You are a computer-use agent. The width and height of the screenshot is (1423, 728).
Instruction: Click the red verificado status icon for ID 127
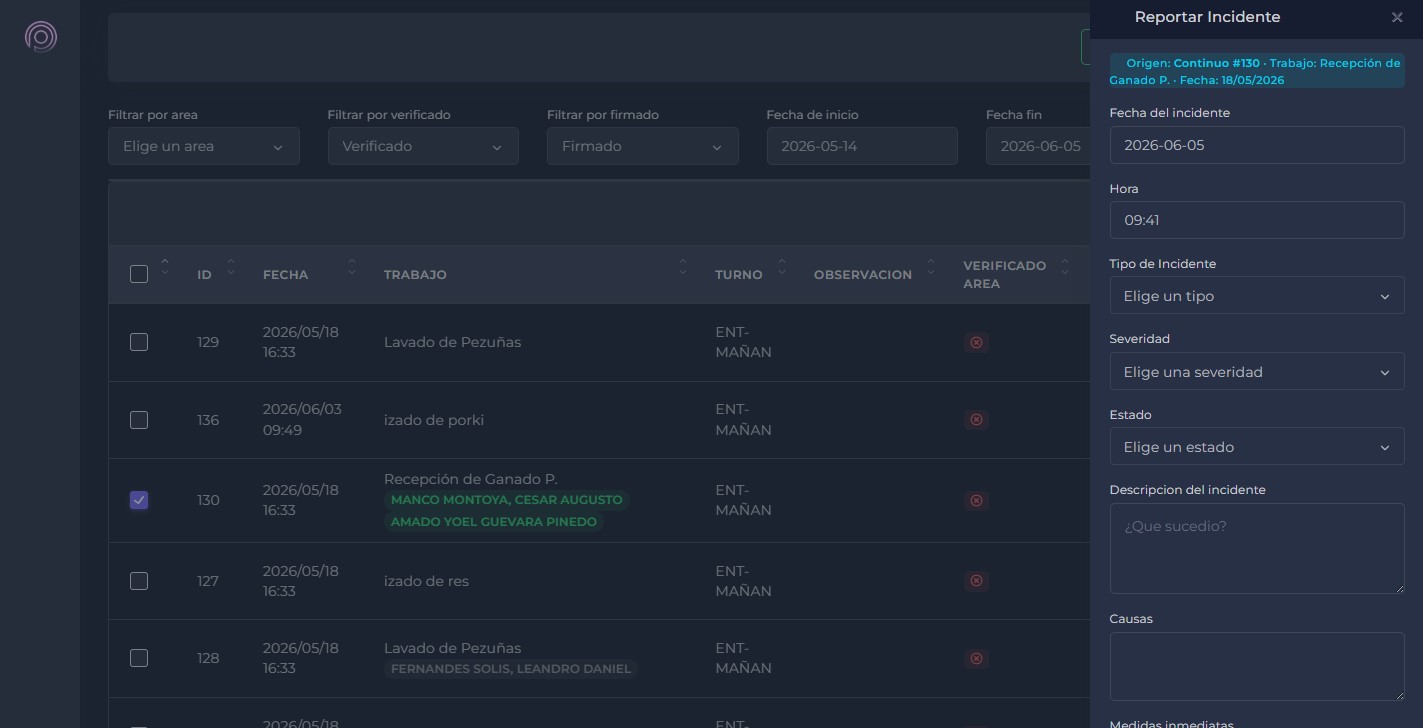[977, 581]
